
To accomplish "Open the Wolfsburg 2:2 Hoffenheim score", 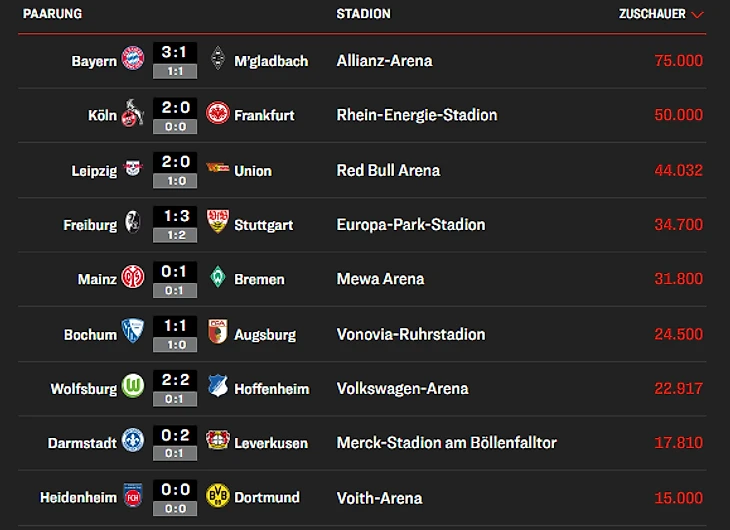I will (x=175, y=382).
